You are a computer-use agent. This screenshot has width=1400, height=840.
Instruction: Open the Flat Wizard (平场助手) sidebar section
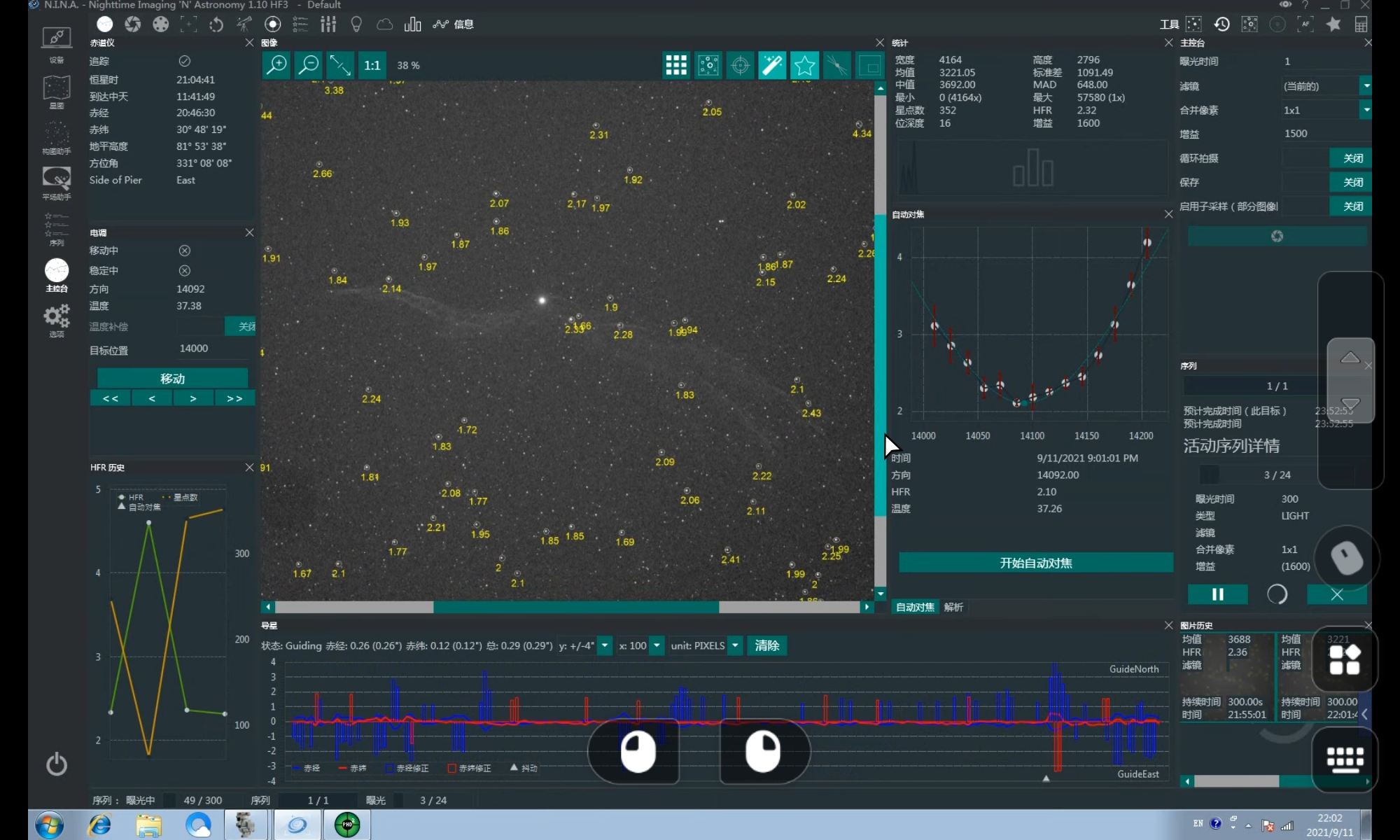[x=57, y=183]
